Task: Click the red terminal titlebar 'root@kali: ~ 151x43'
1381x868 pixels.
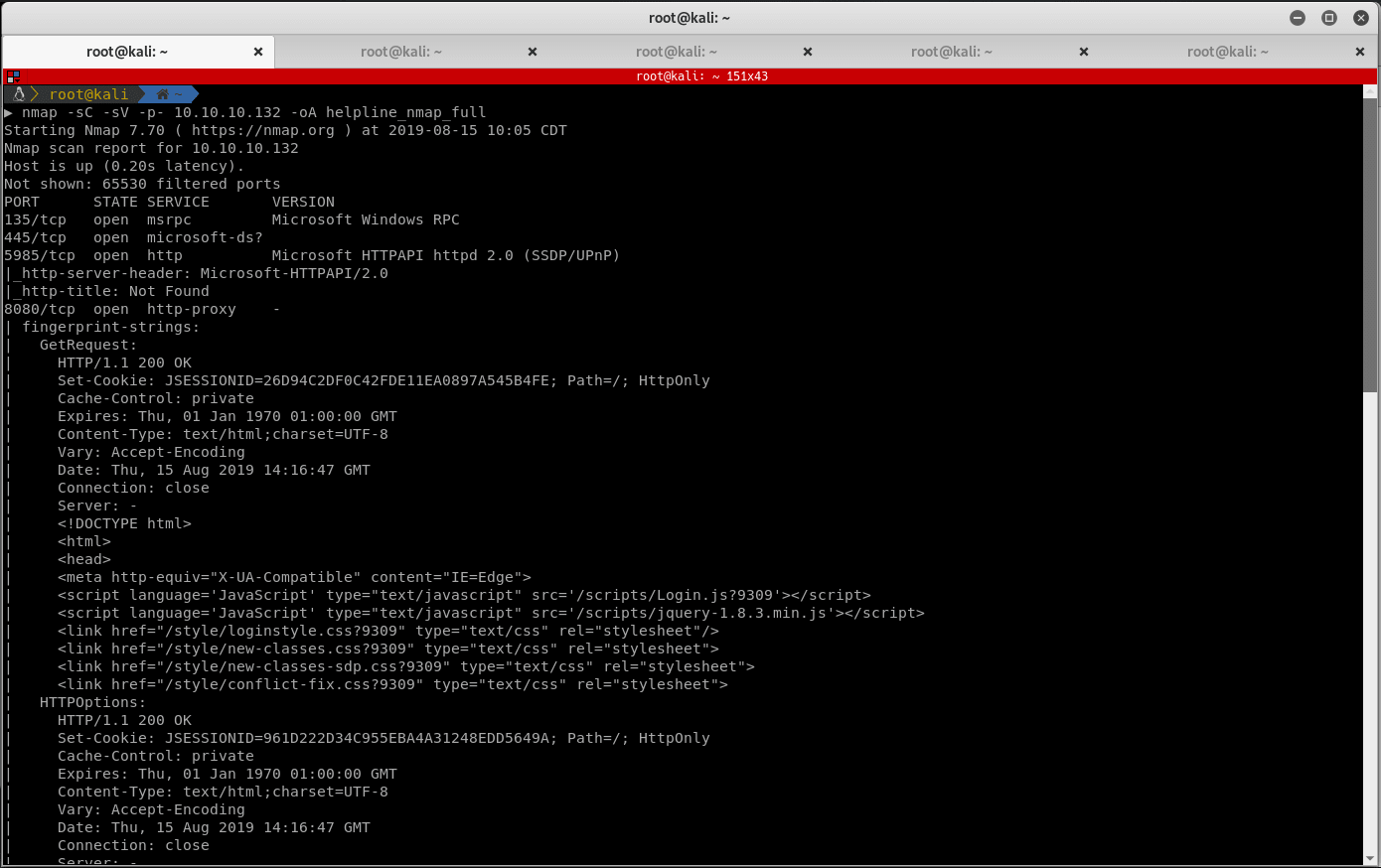Action: (x=701, y=76)
